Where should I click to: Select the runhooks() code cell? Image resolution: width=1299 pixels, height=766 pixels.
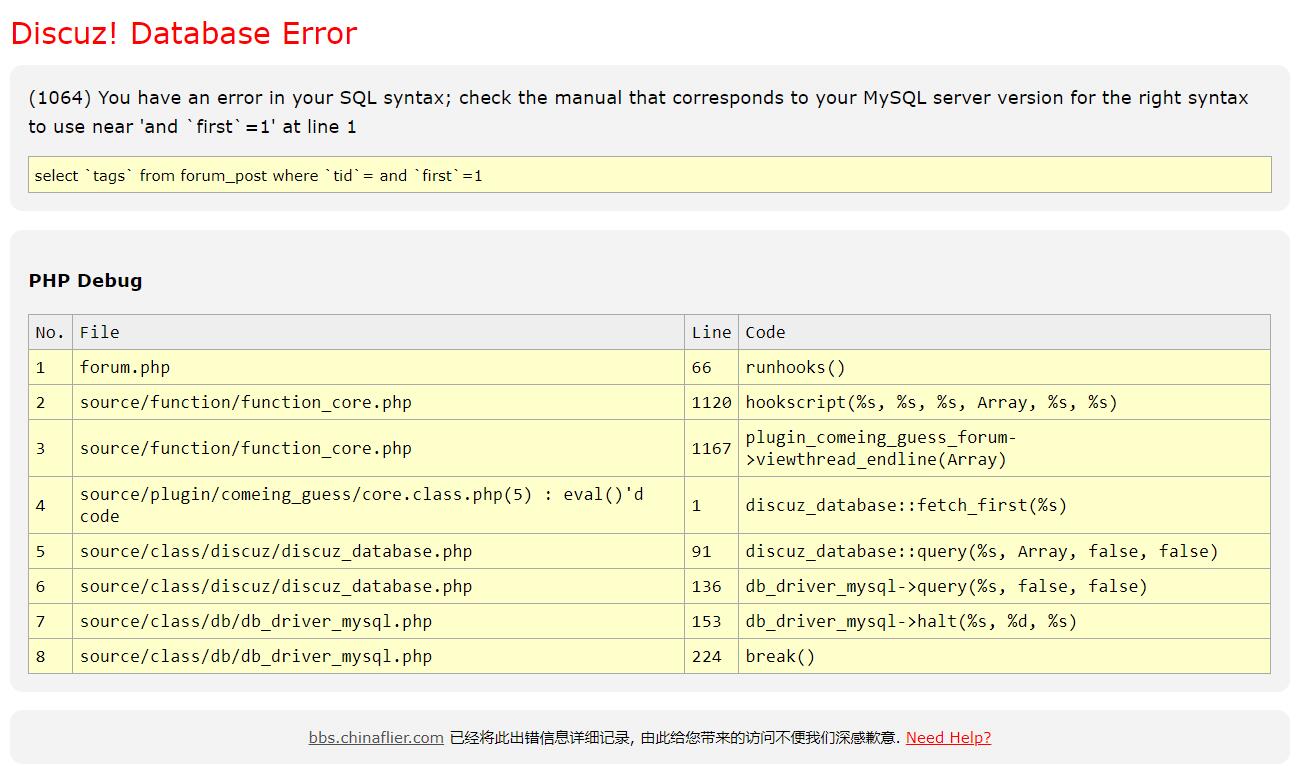pos(1004,367)
